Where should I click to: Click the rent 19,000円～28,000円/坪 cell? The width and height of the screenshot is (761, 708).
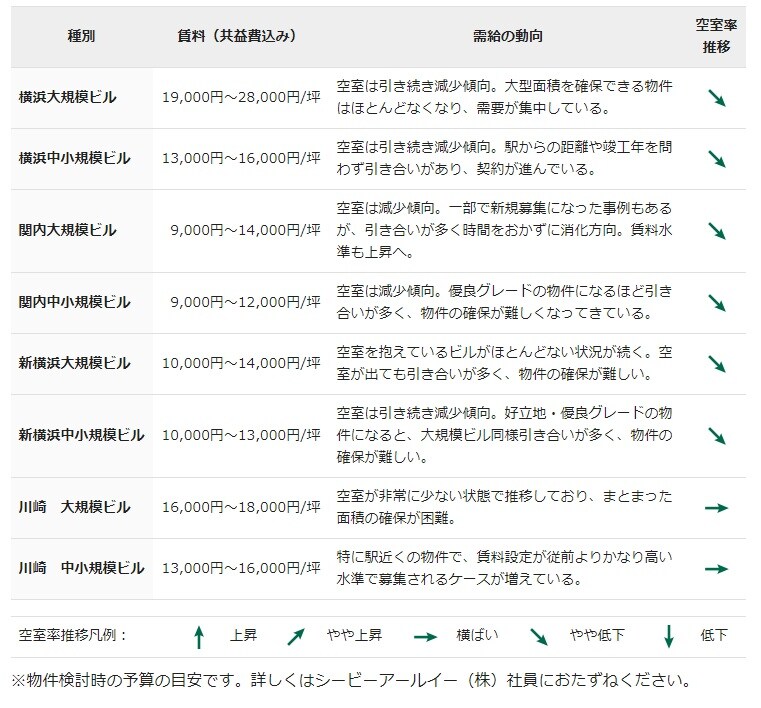pyautogui.click(x=241, y=98)
